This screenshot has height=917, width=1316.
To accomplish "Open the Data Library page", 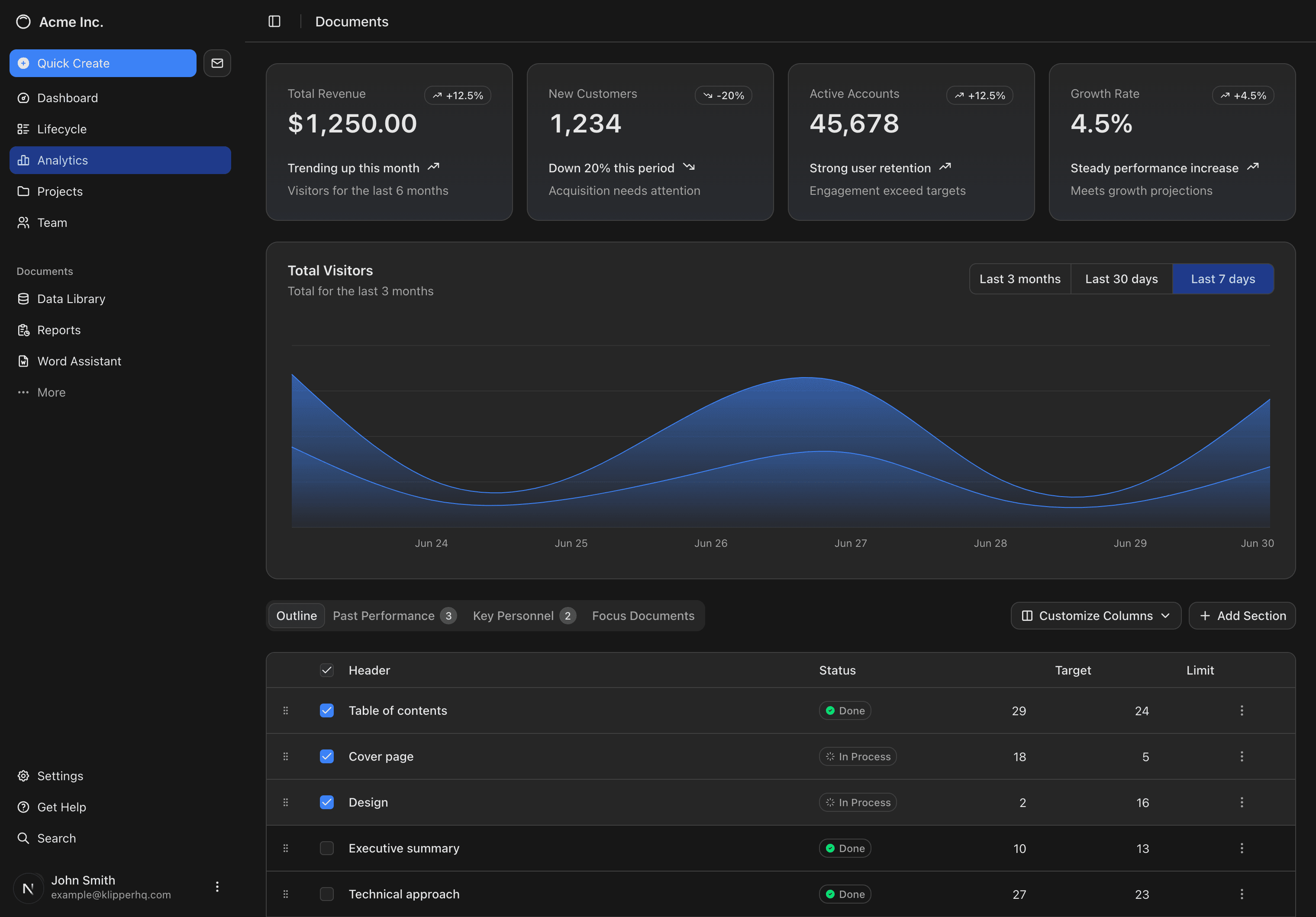I will tap(71, 299).
